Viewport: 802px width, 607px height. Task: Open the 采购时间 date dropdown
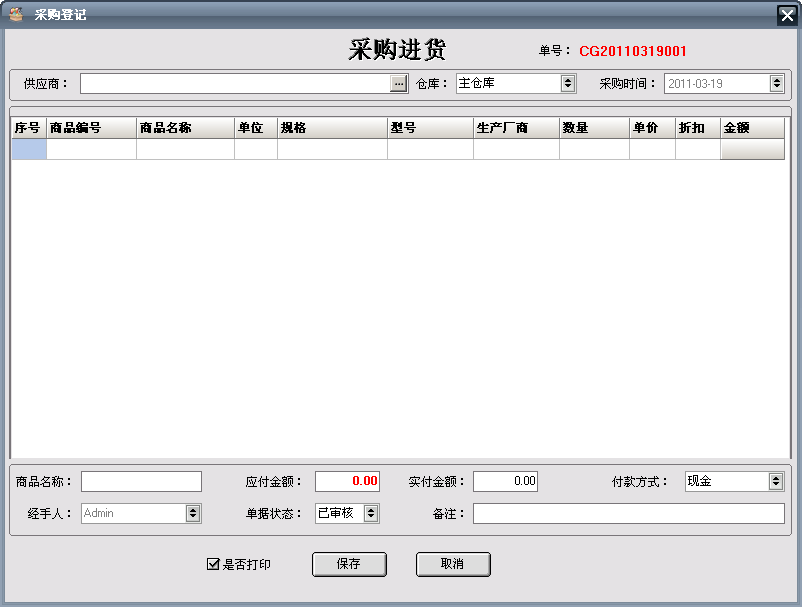[x=777, y=84]
